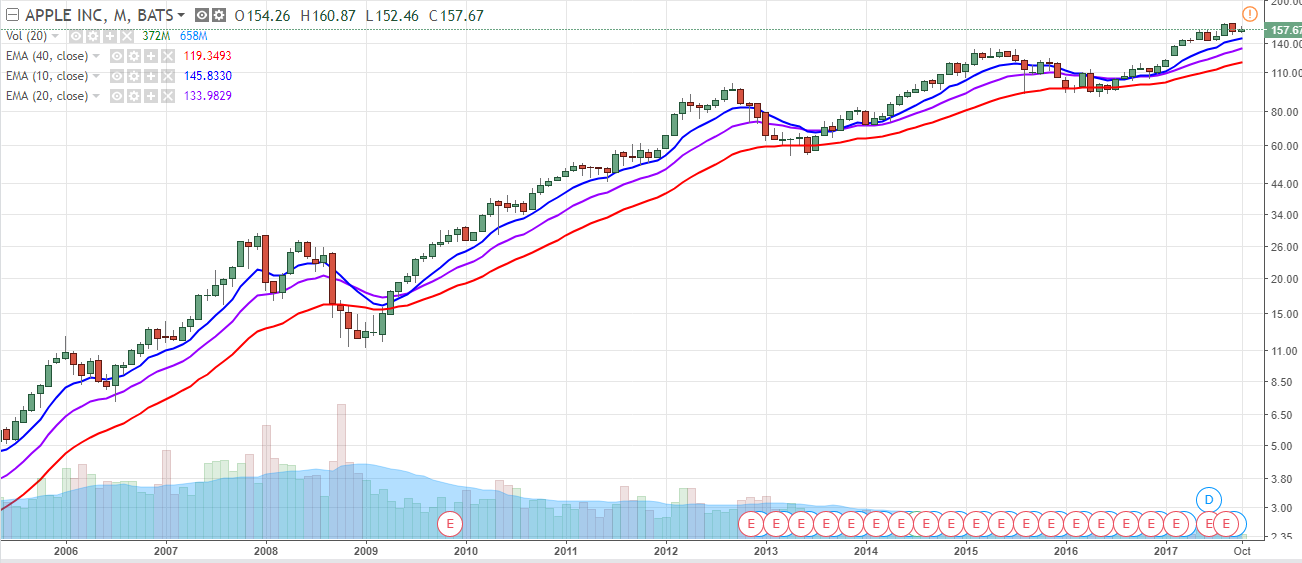The height and width of the screenshot is (563, 1302).
Task: Open EMA (10, close) settings gear
Action: coord(133,76)
